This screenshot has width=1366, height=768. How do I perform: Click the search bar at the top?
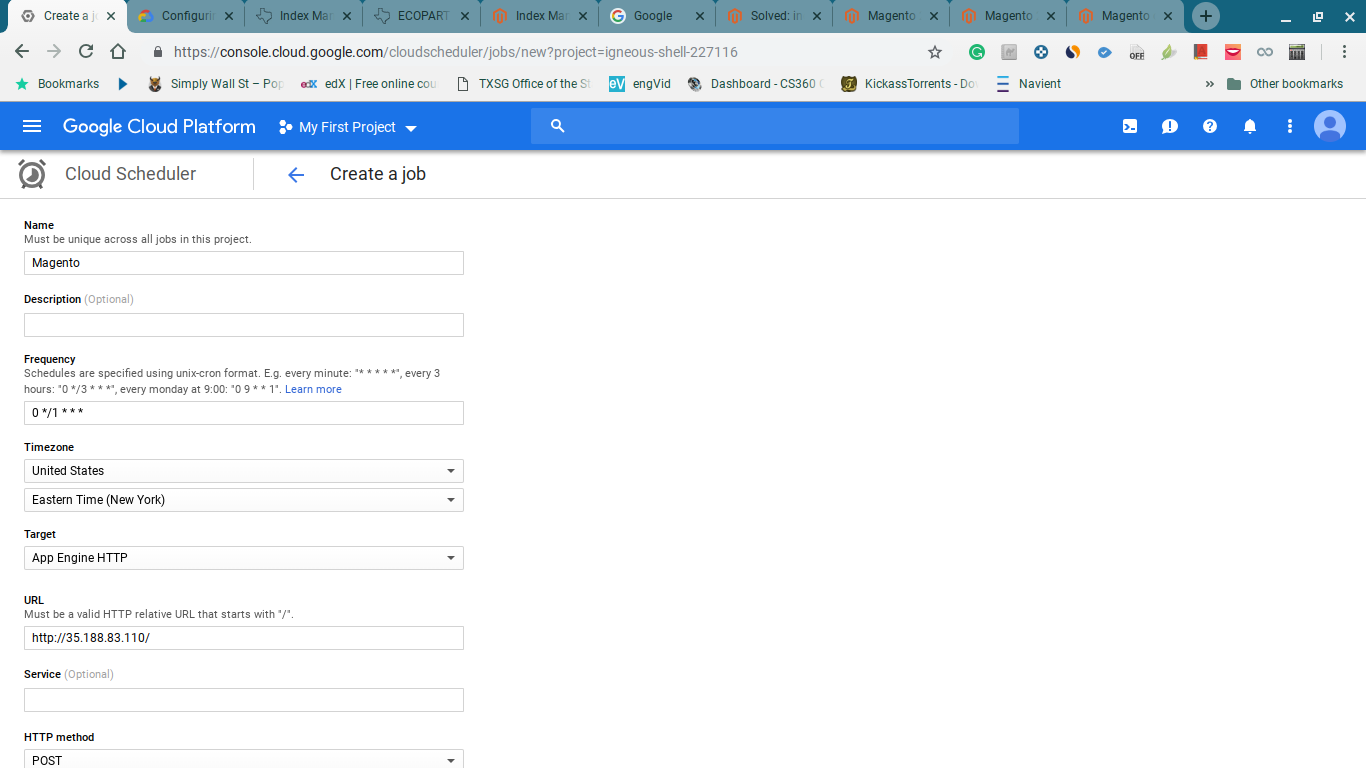775,126
